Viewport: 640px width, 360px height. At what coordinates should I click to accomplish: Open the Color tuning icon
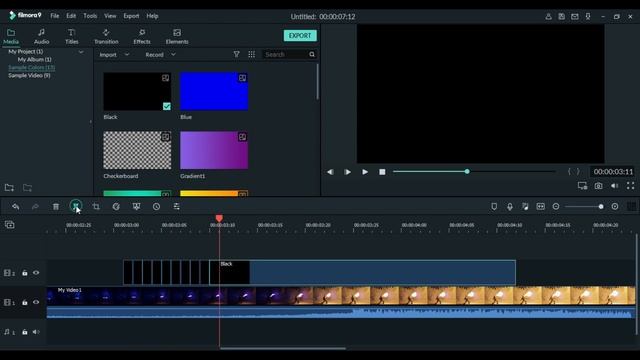[x=136, y=207]
